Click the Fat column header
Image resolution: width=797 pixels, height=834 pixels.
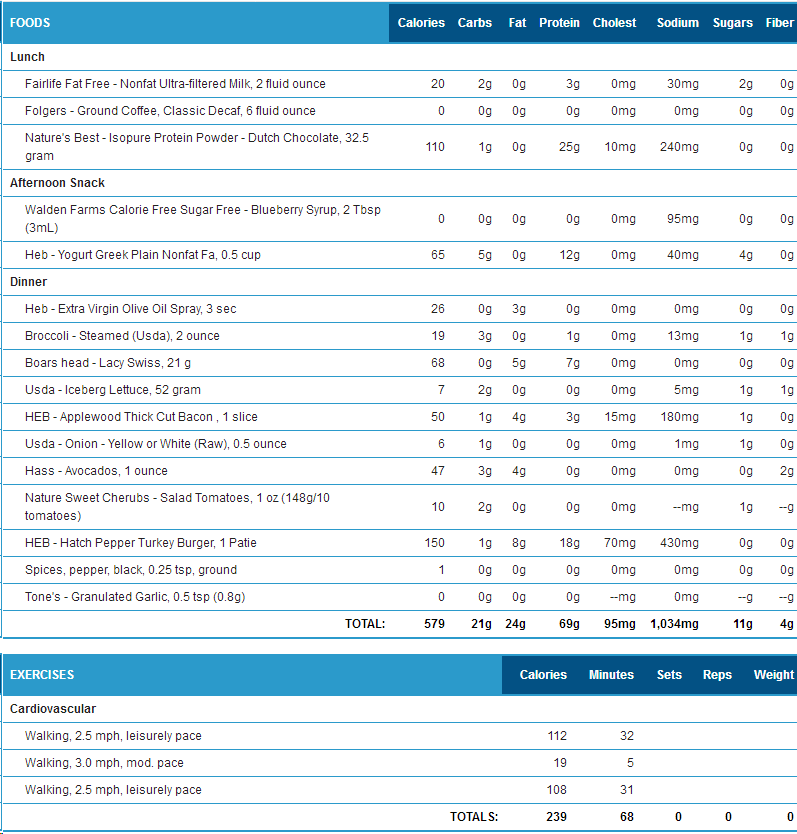pos(517,23)
